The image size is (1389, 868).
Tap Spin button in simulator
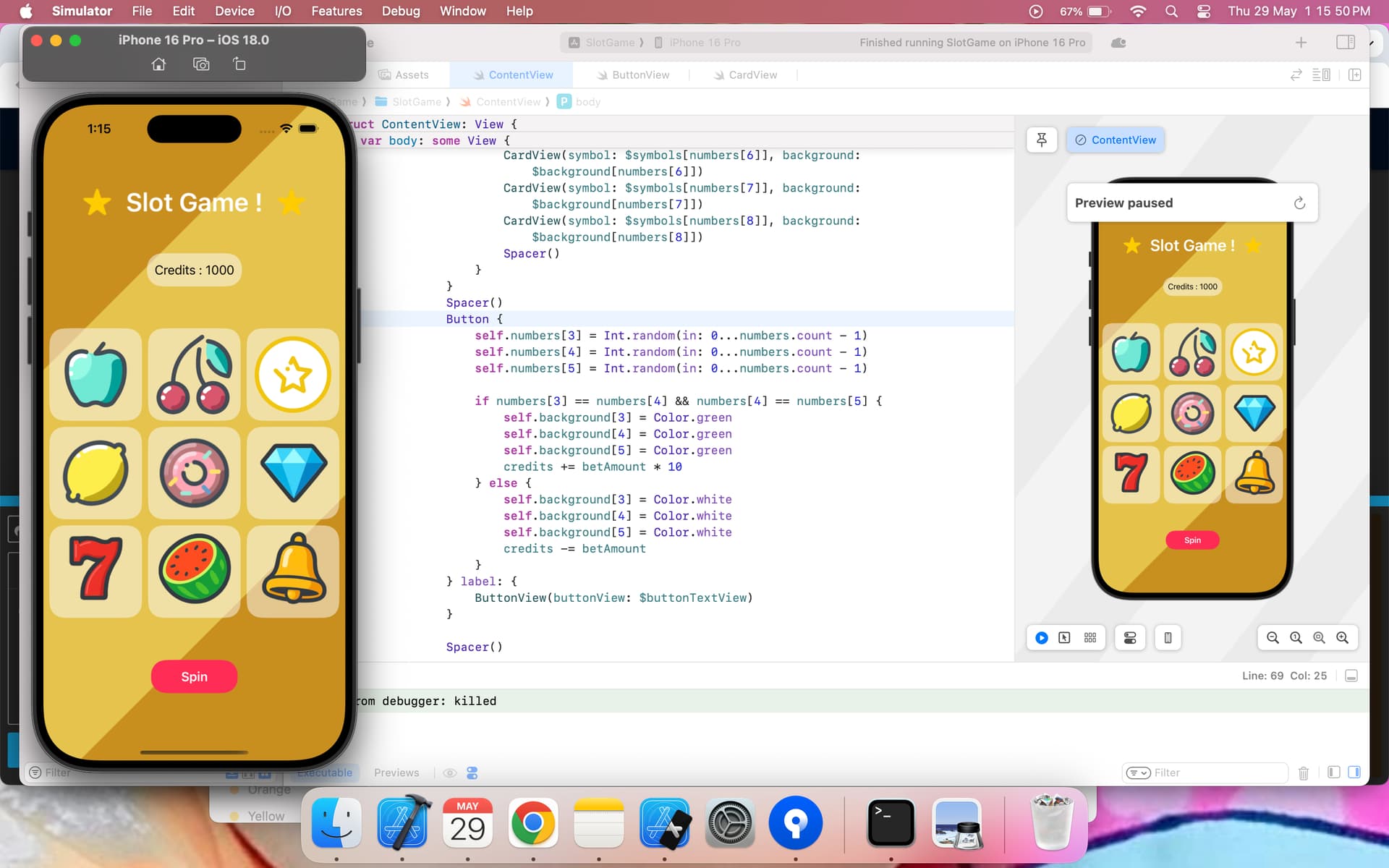[194, 676]
